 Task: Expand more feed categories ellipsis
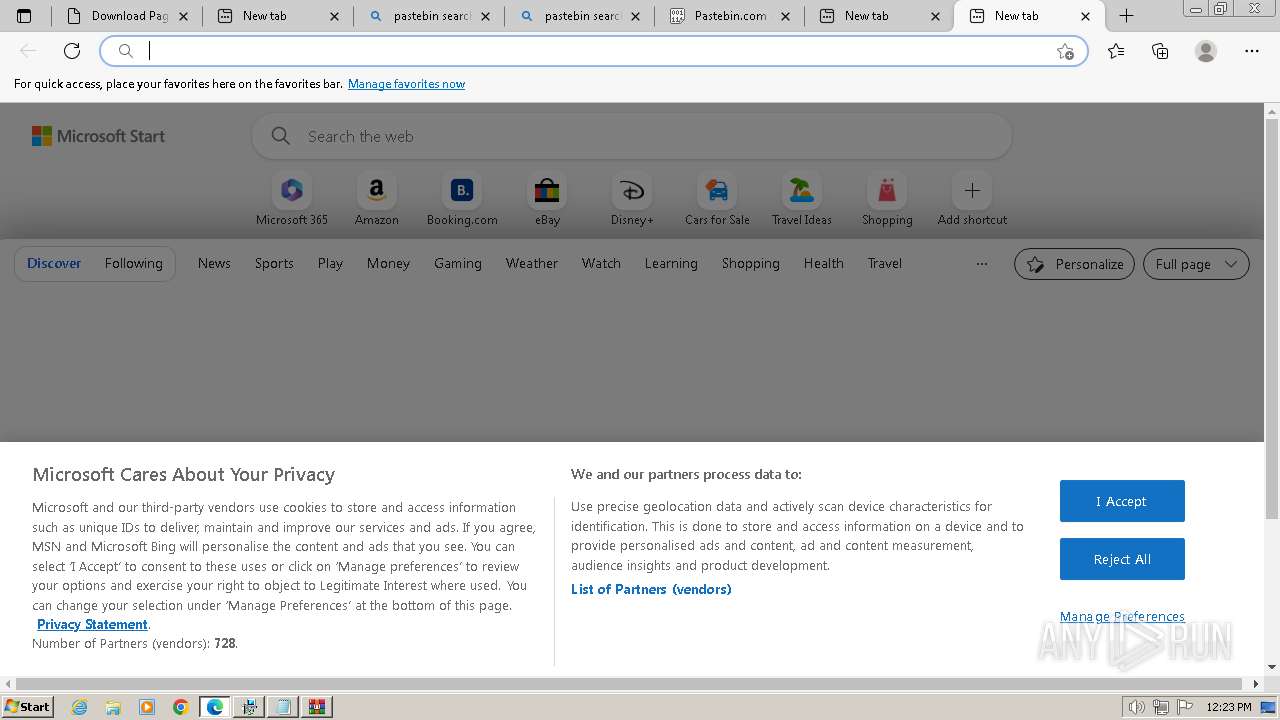982,264
